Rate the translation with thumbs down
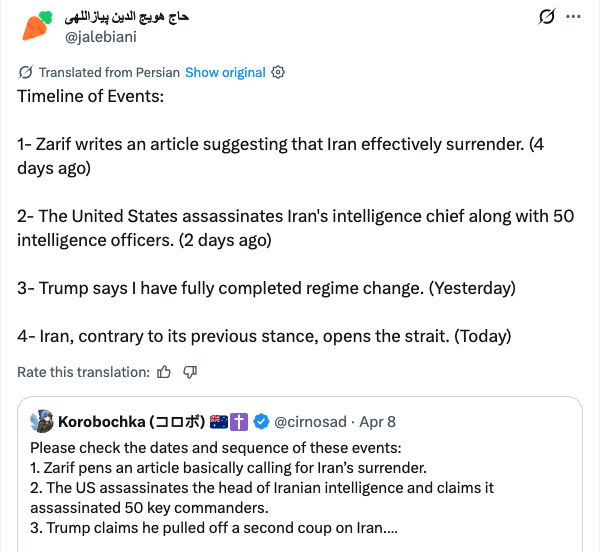This screenshot has height=552, width=600. [189, 372]
